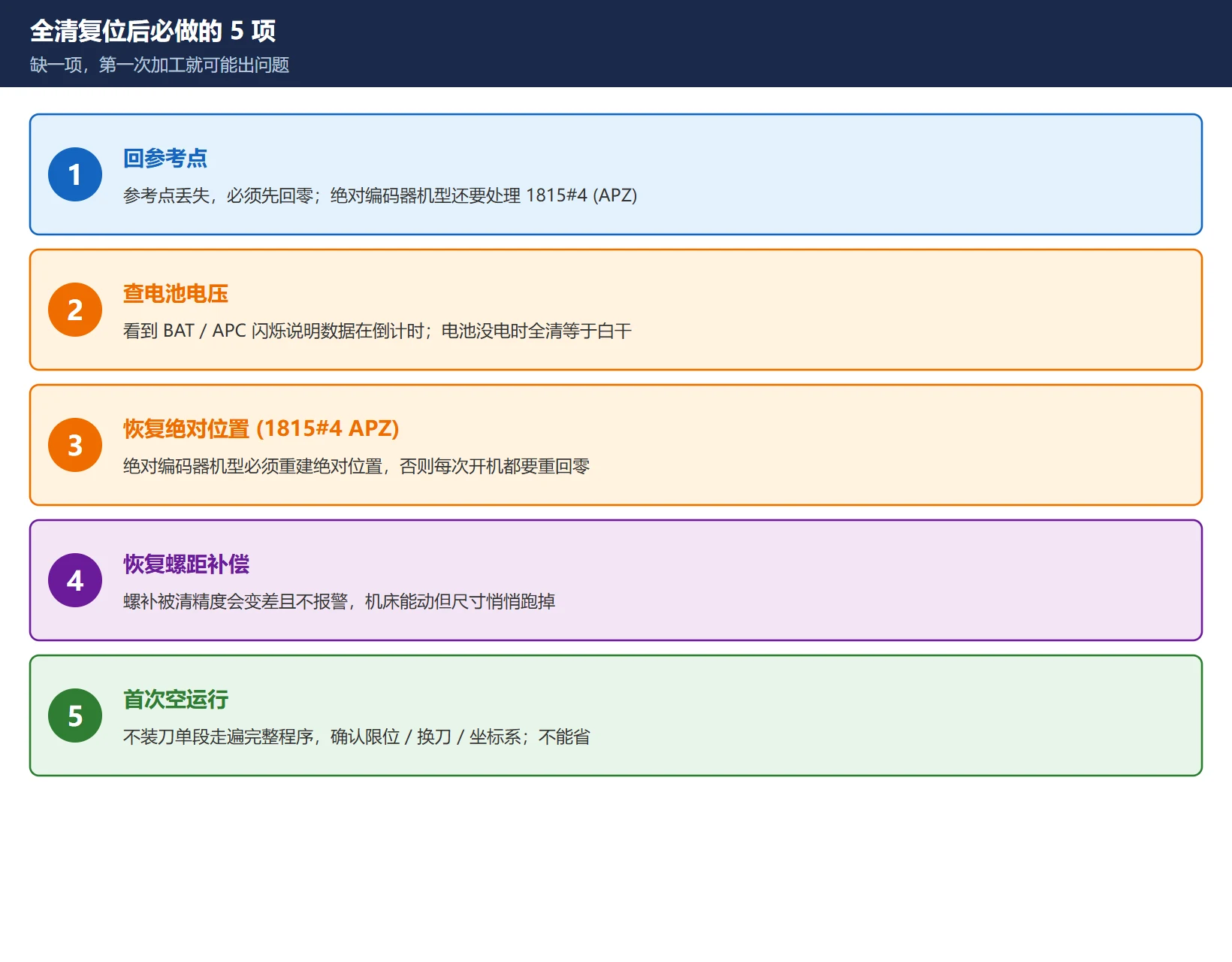This screenshot has width=1232, height=962.
Task: Click the green number 5 circle badge
Action: pyautogui.click(x=75, y=715)
